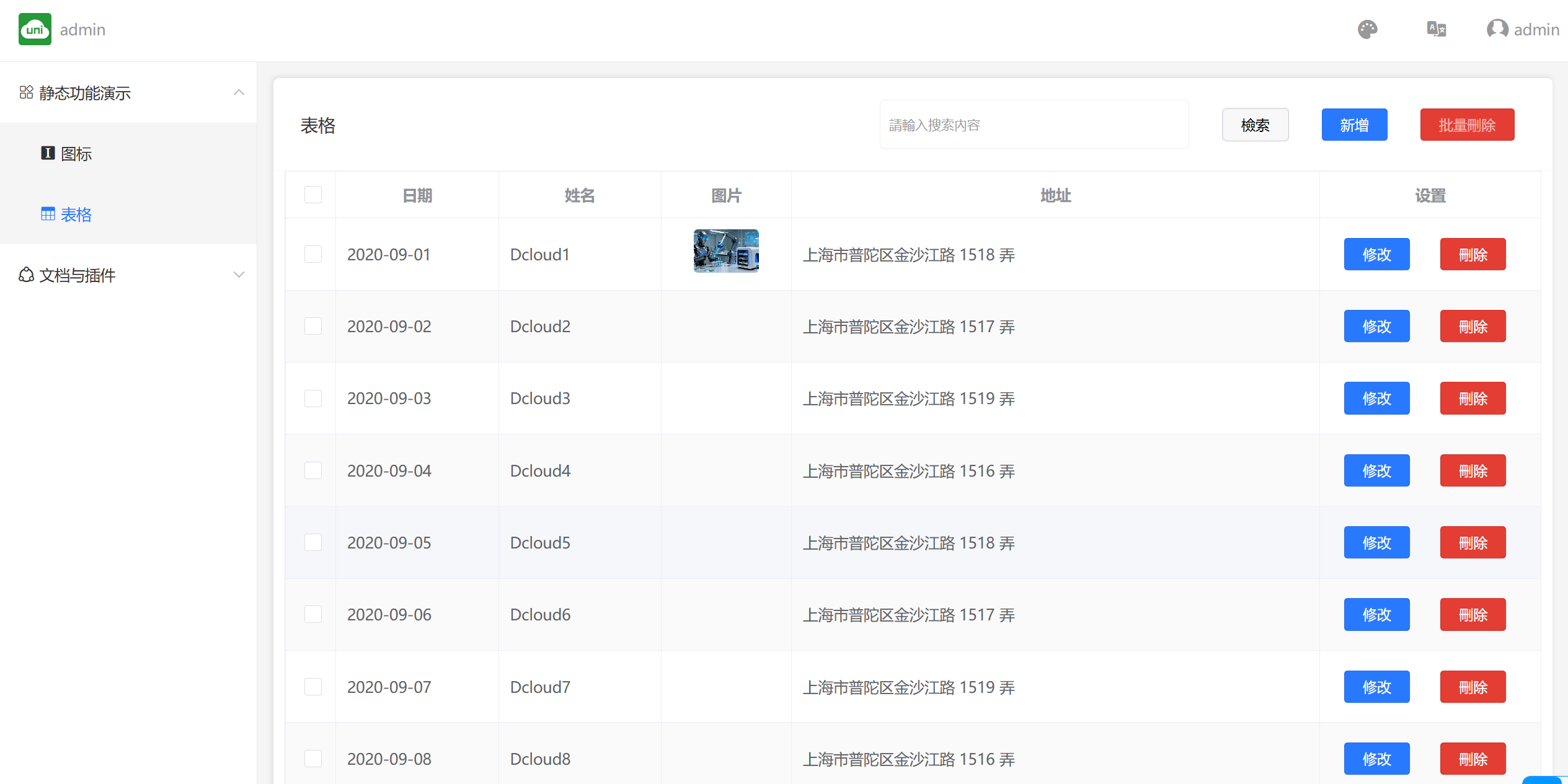Select the Dcloud4 row checkbox
Screen dimensions: 1568x784
coord(313,470)
